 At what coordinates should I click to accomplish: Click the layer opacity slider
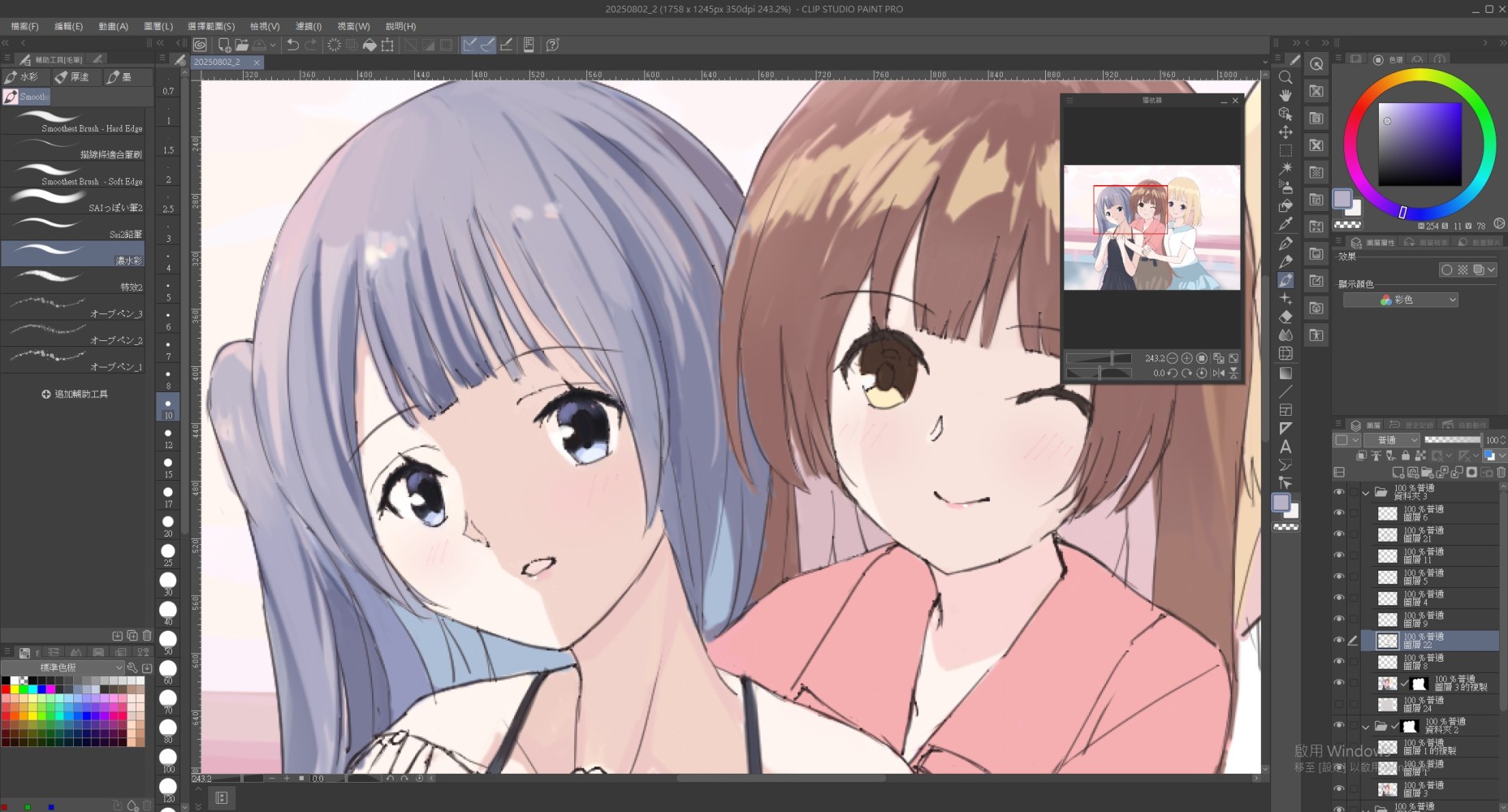pyautogui.click(x=1453, y=440)
